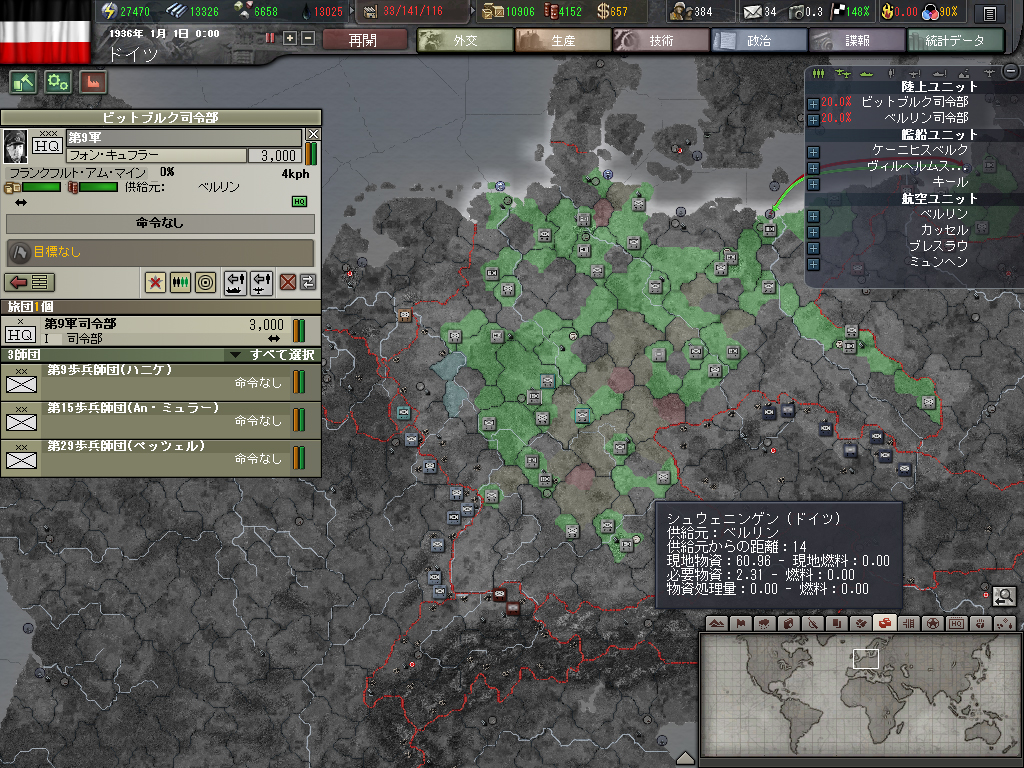
Task: Open the 政治 politics tab
Action: (x=759, y=40)
